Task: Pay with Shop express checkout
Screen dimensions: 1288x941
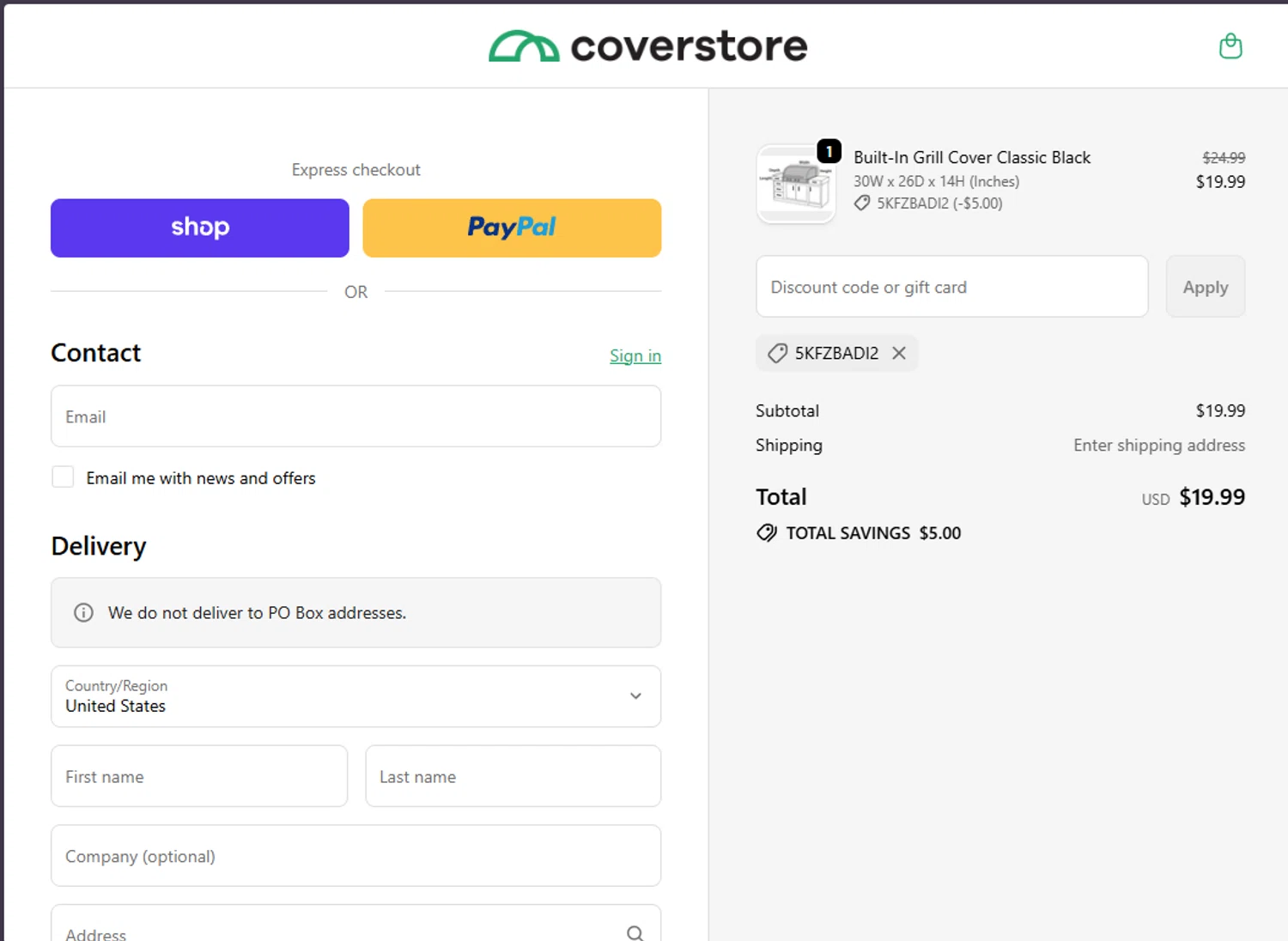Action: point(200,228)
